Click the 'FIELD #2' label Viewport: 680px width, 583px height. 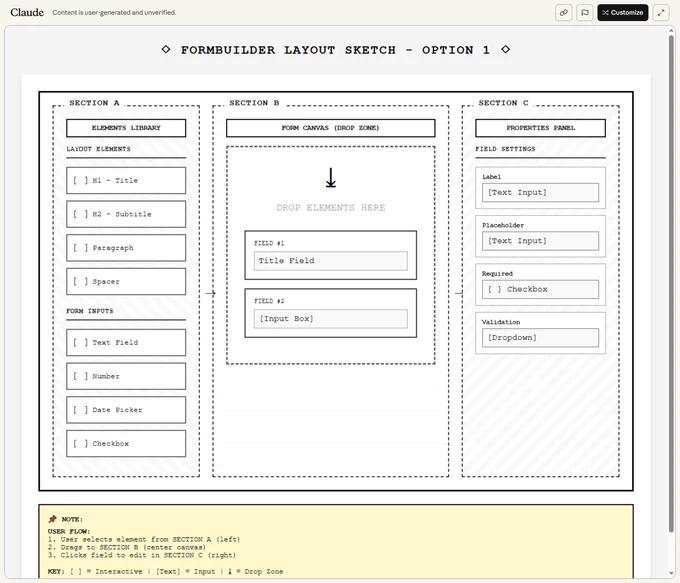(x=269, y=301)
